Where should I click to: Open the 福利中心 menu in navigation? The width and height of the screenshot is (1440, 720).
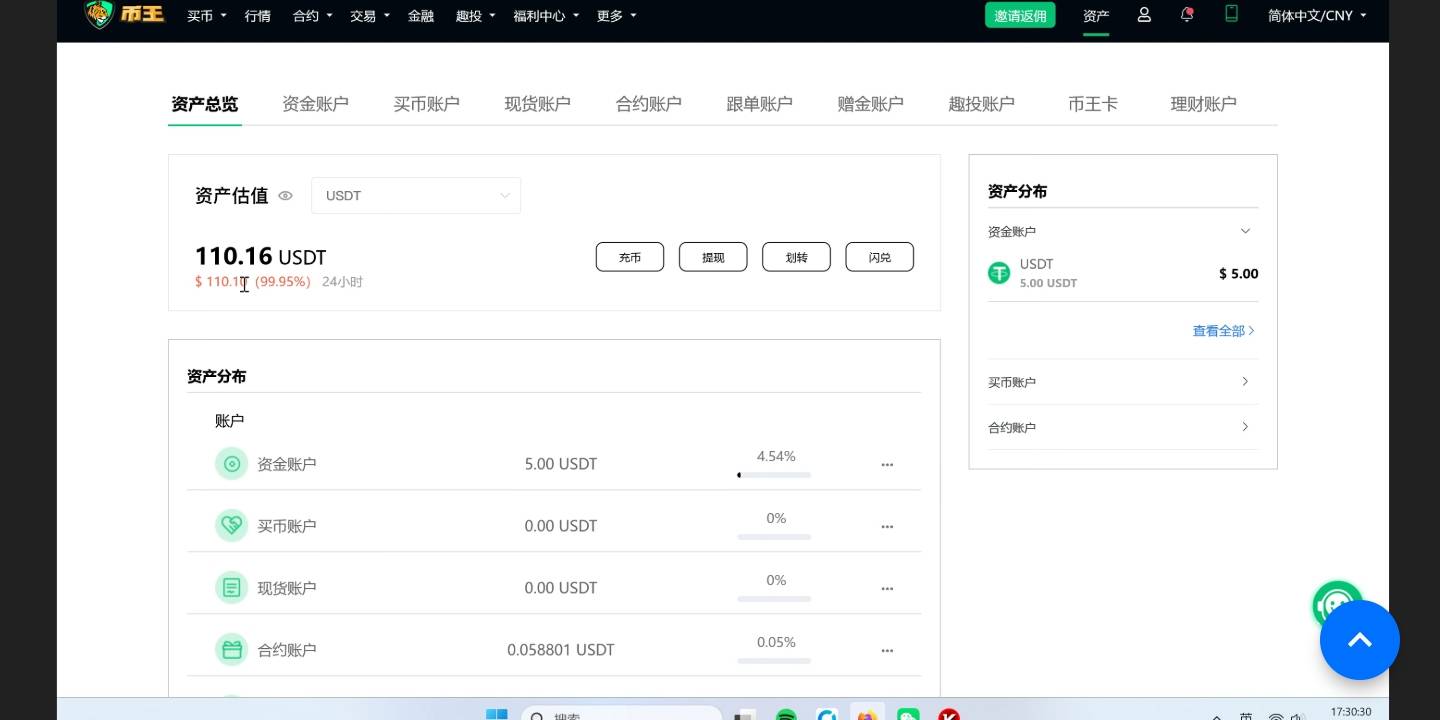[x=546, y=16]
